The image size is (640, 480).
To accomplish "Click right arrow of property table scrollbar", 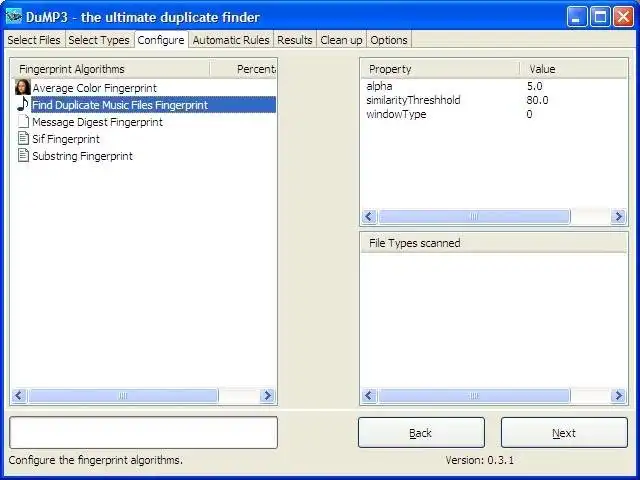I will [x=618, y=216].
